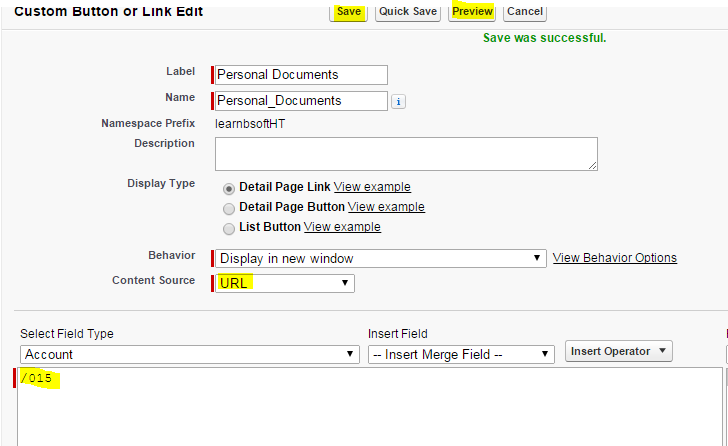Click the Save button
Screen dimensions: 728x446
point(348,12)
